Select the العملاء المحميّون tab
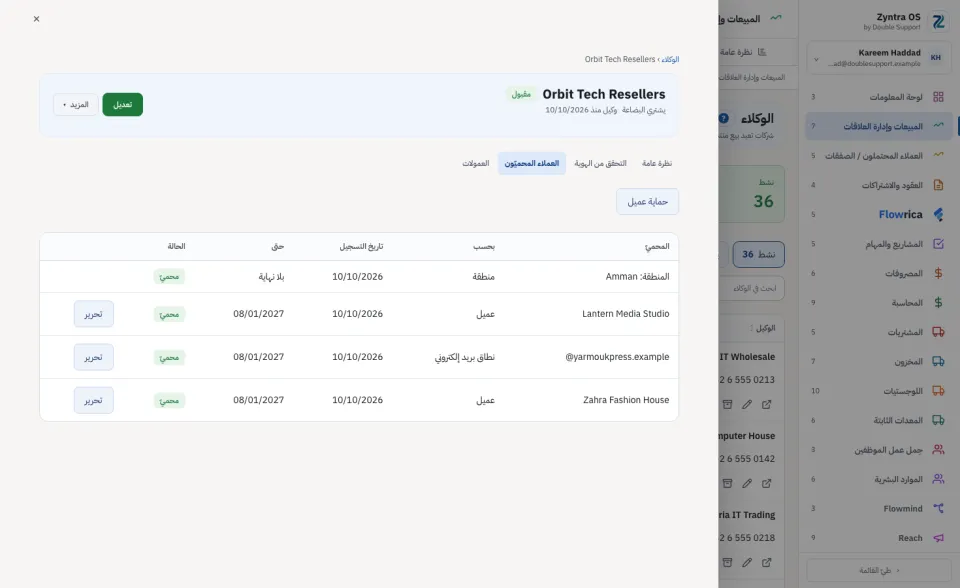 (x=531, y=164)
